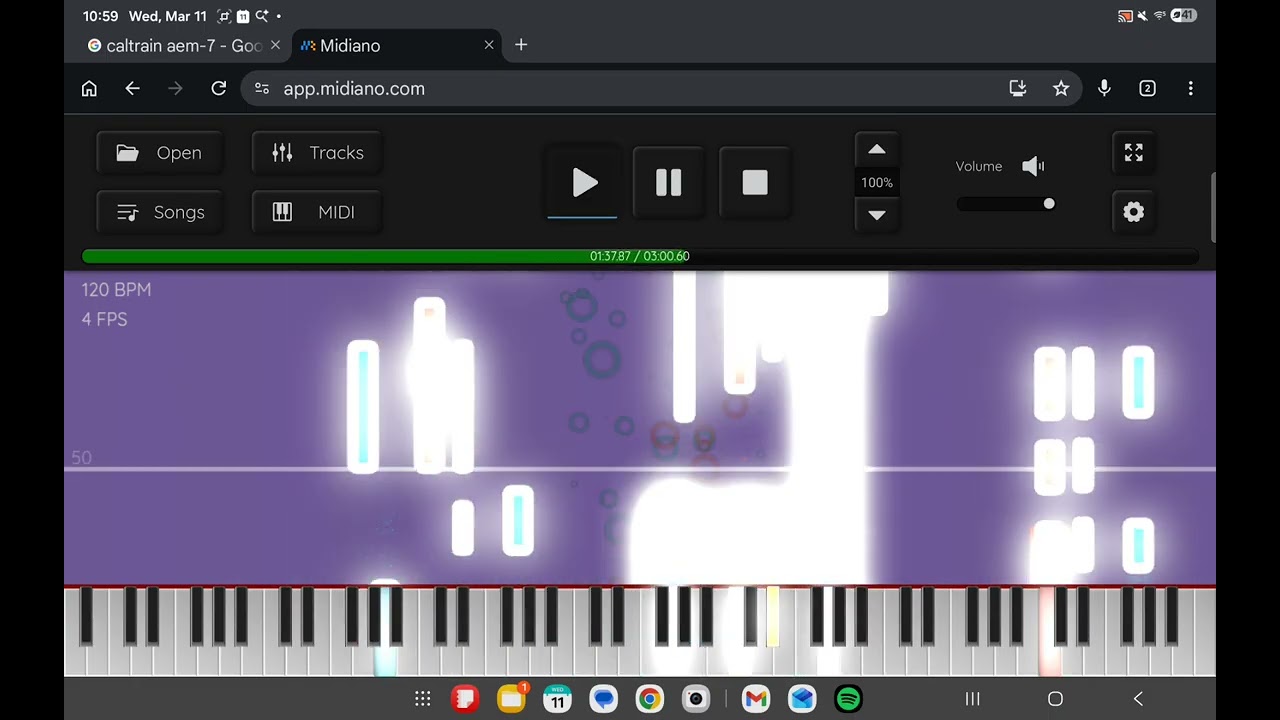Select the Midiano browser tab
The height and width of the screenshot is (720, 1280).
click(388, 45)
